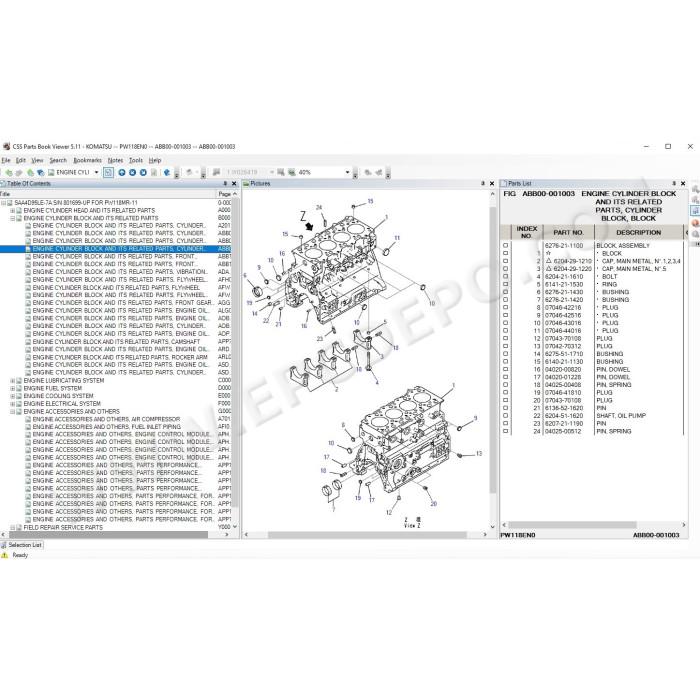Click the first blue round navigation icon
Image resolution: width=700 pixels, height=700 pixels.
coord(122,172)
